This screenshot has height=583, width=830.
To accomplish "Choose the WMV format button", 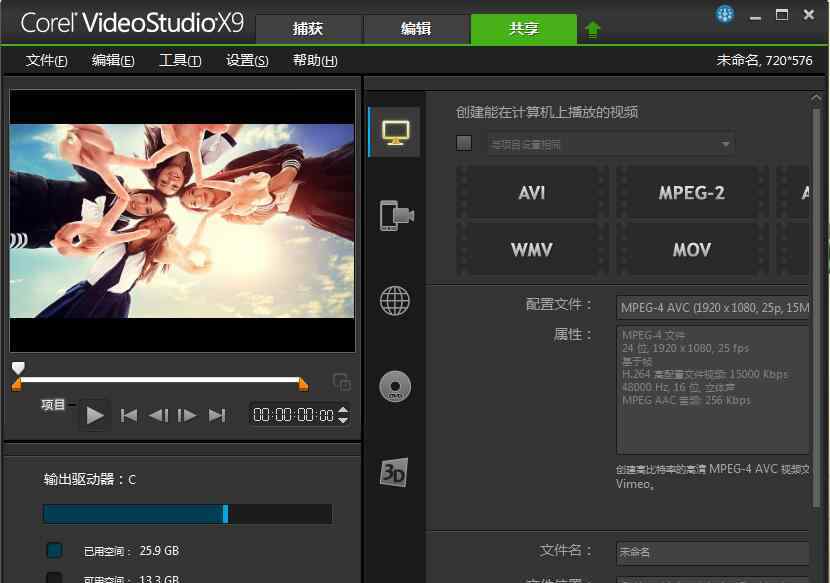I will pyautogui.click(x=532, y=249).
